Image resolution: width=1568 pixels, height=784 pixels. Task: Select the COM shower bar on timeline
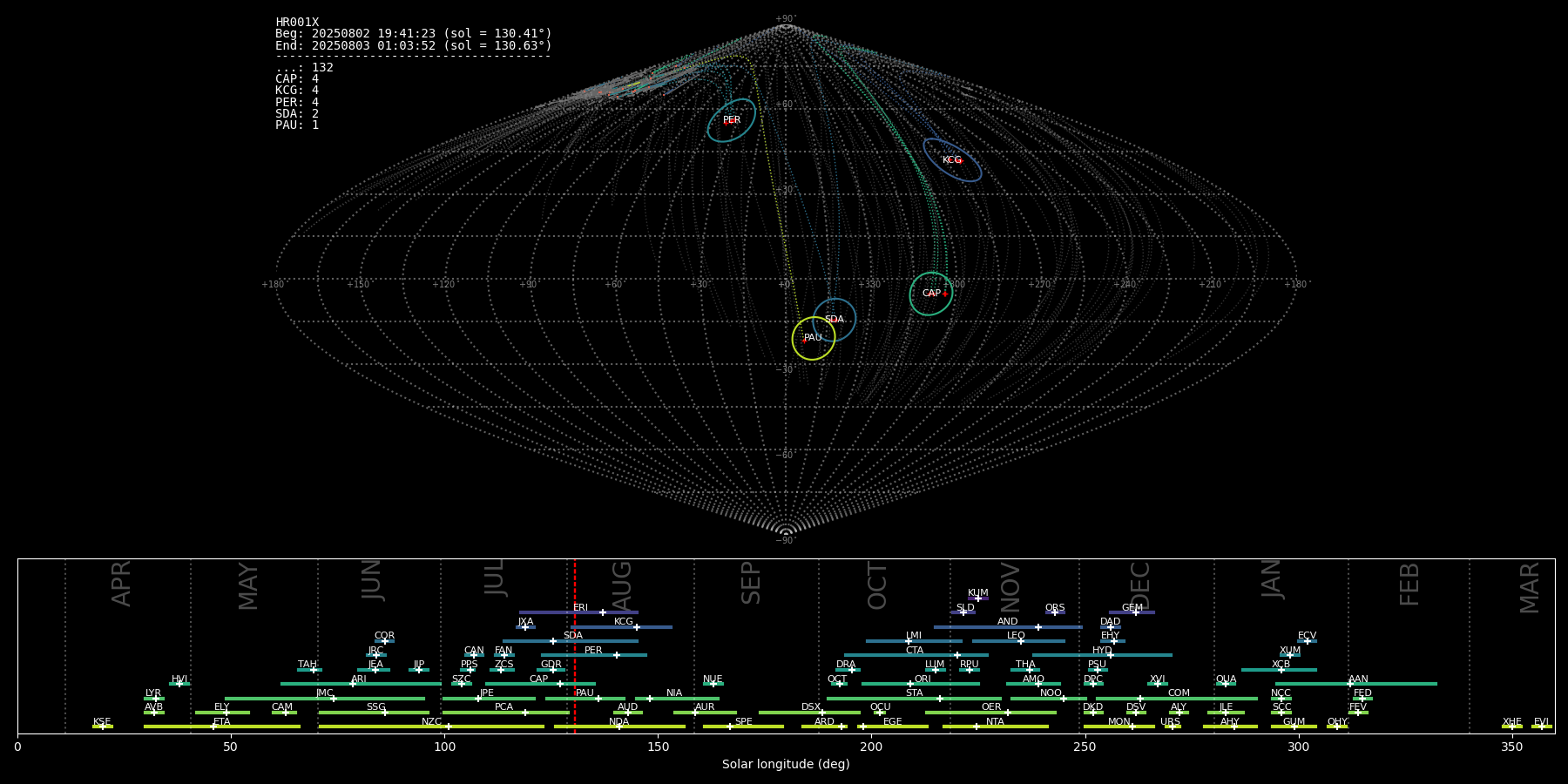tap(1177, 699)
